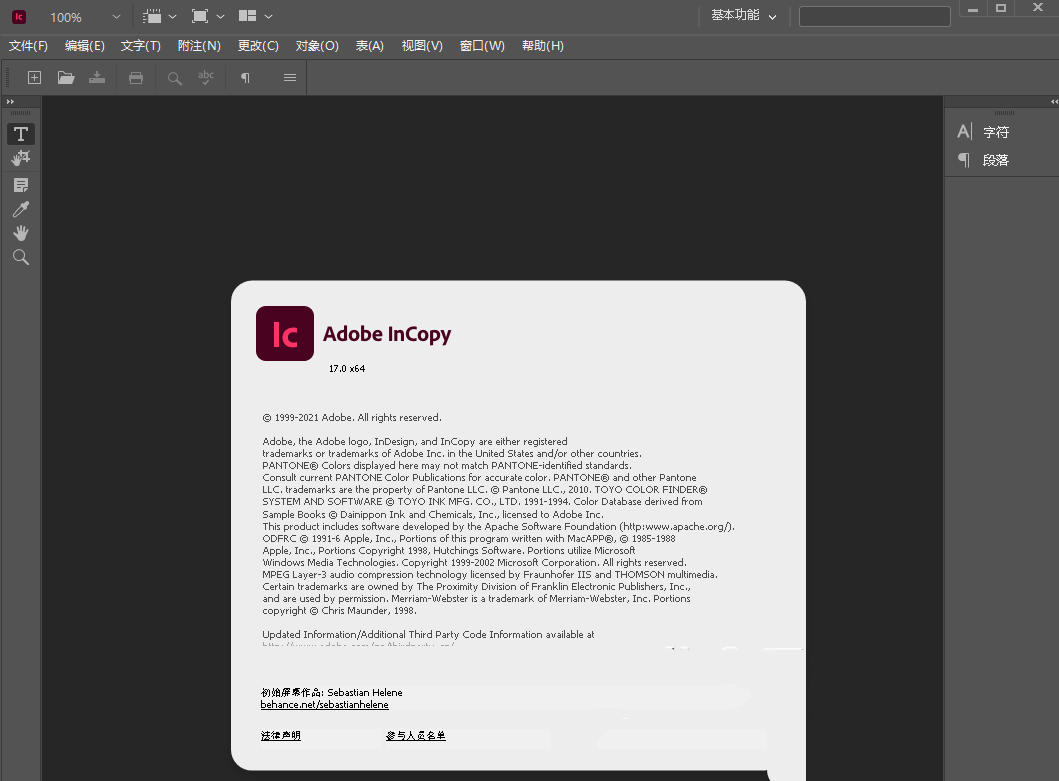Open the 法律声明 link

tap(280, 736)
